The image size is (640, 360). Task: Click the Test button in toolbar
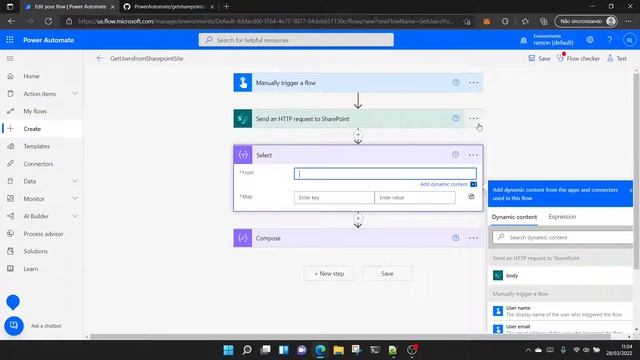pos(617,58)
